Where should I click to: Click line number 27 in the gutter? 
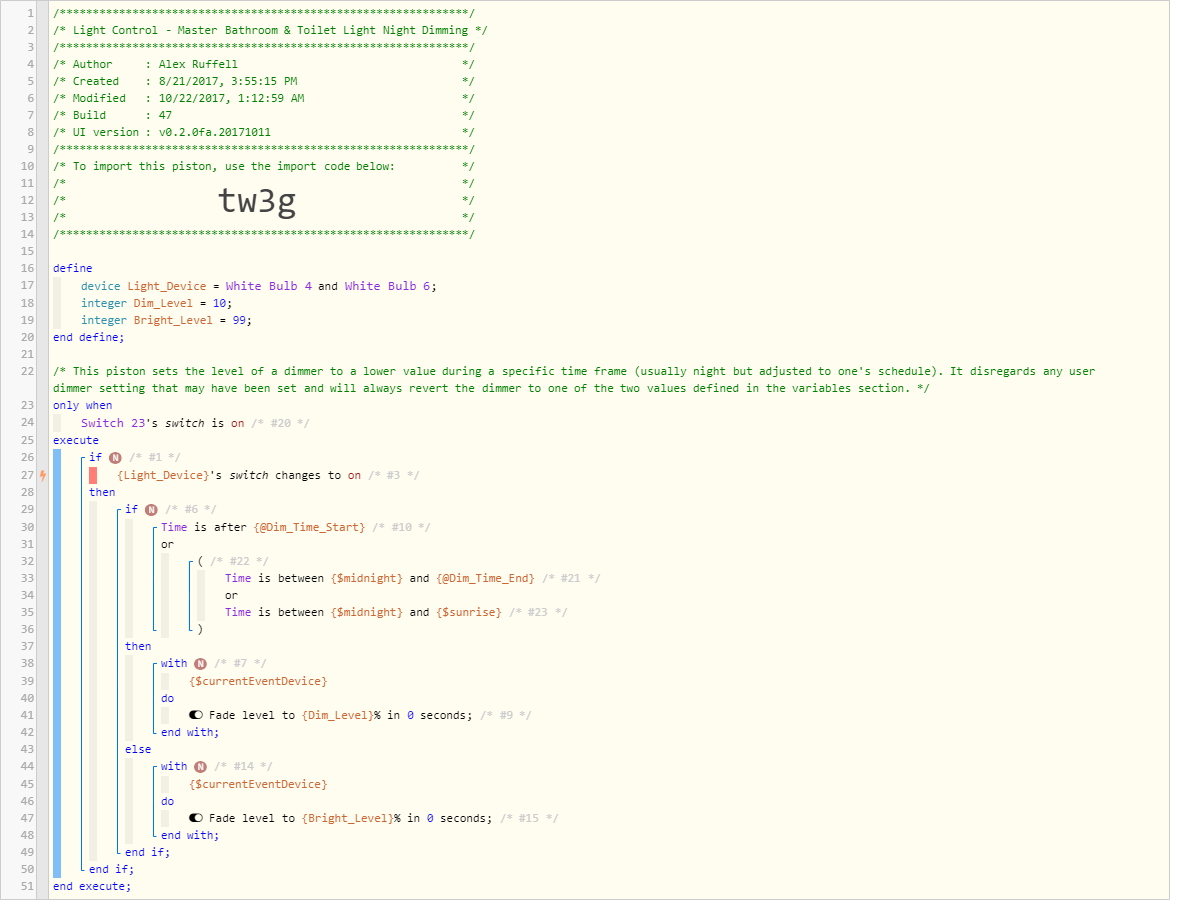coord(27,475)
